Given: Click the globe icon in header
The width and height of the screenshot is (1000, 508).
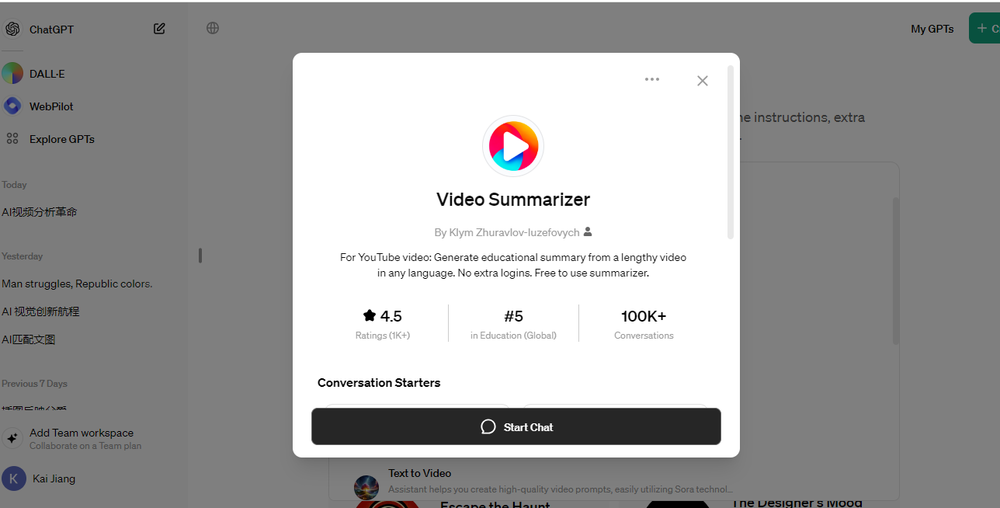Looking at the screenshot, I should click(x=212, y=28).
